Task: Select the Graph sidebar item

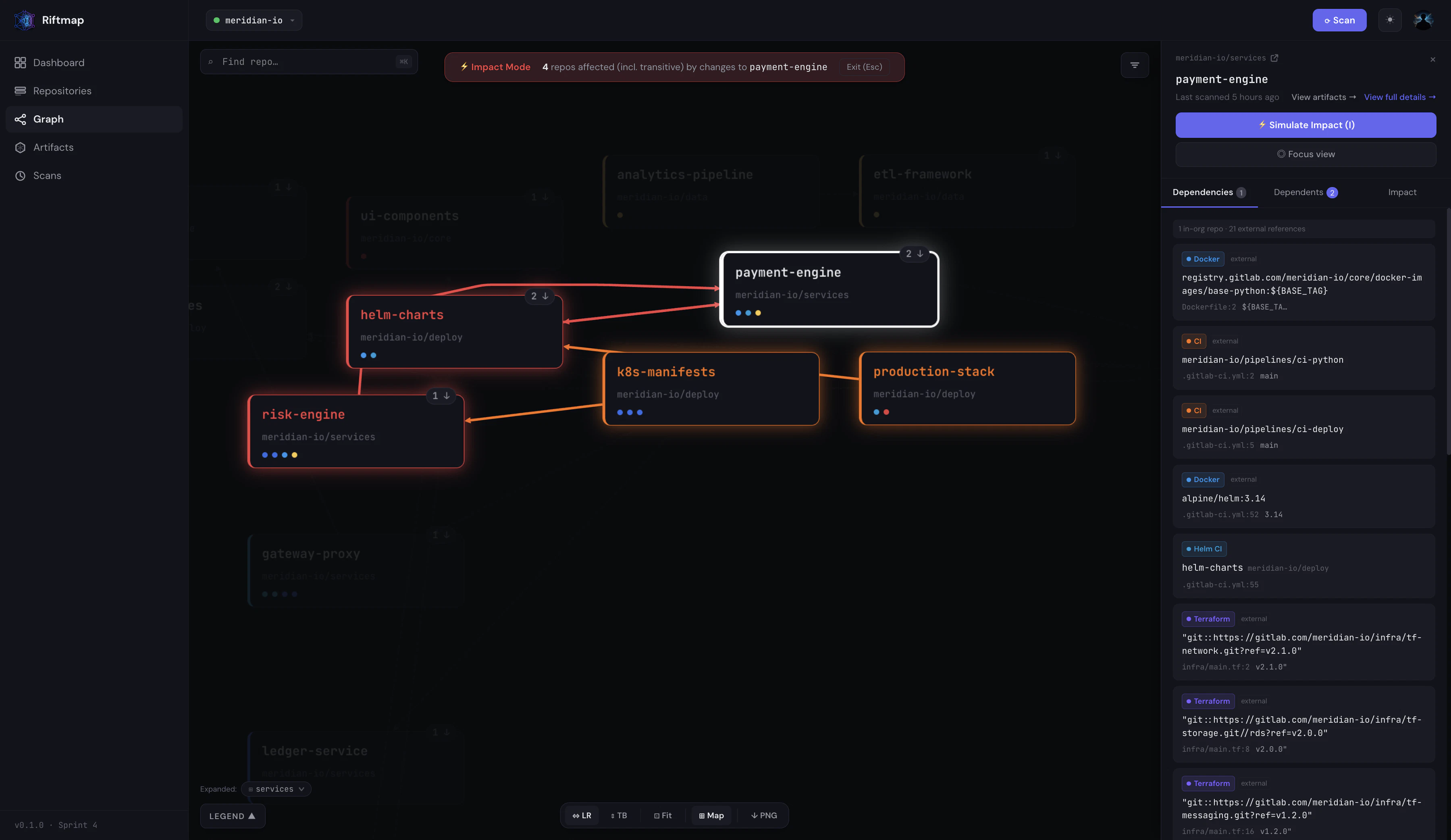Action: coord(94,119)
